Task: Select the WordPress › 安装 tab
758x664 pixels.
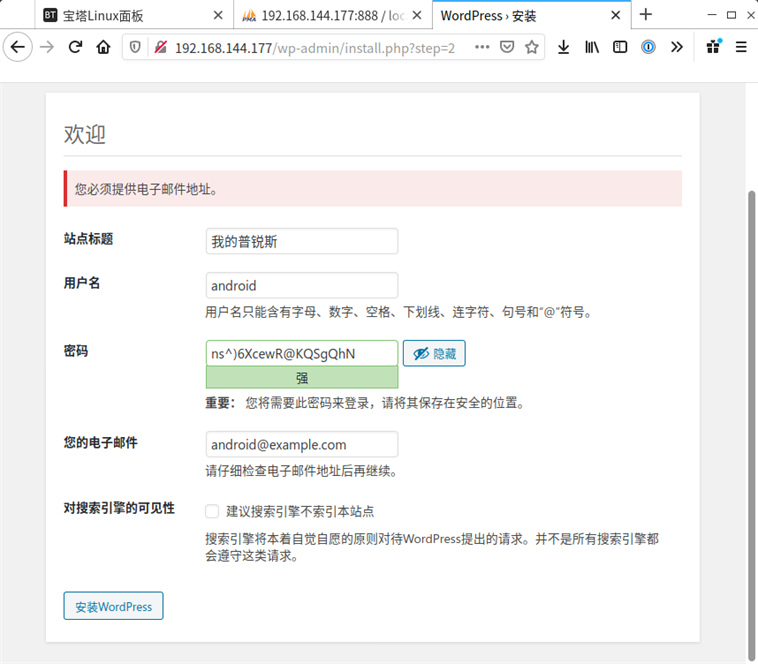Action: click(x=531, y=15)
